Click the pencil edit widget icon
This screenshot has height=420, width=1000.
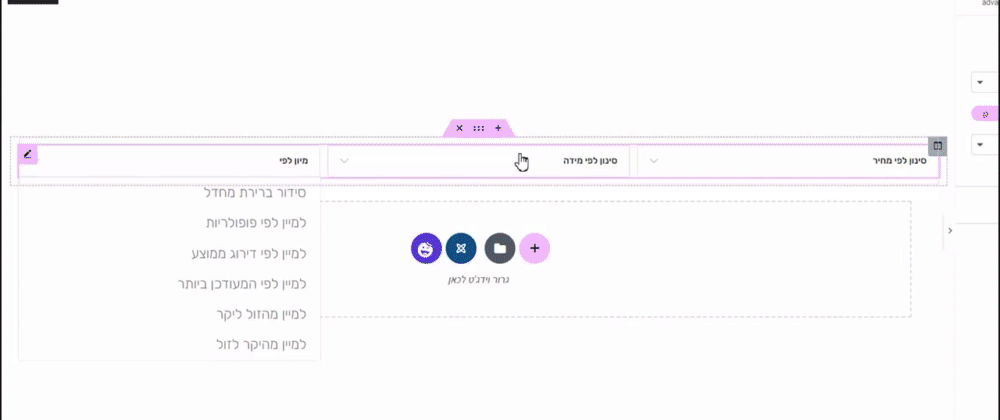tap(28, 154)
